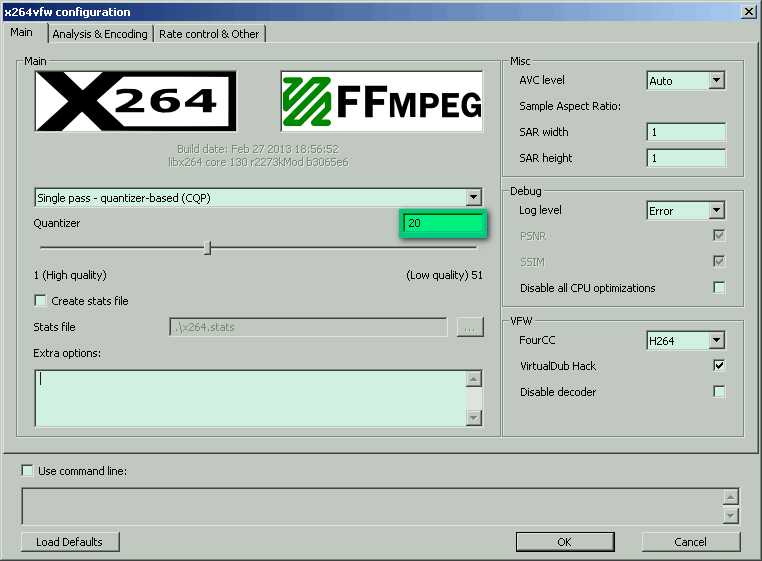Open the Rate control & Other tab
Viewport: 762px width, 561px height.
tap(209, 34)
